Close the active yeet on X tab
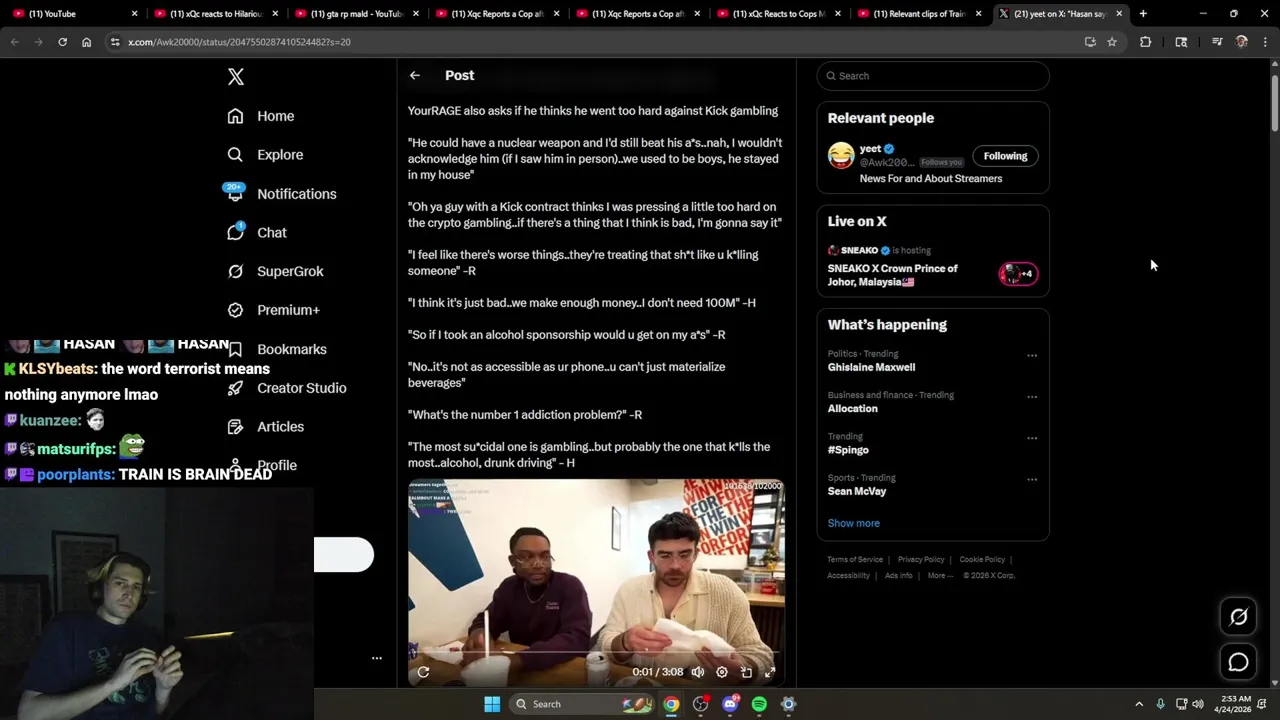Image resolution: width=1280 pixels, height=720 pixels. (x=1119, y=14)
